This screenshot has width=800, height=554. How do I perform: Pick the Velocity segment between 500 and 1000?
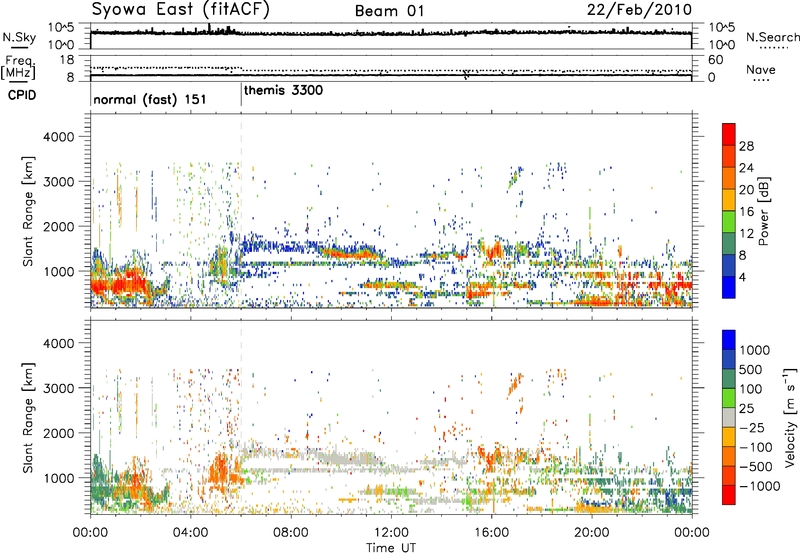click(x=729, y=359)
